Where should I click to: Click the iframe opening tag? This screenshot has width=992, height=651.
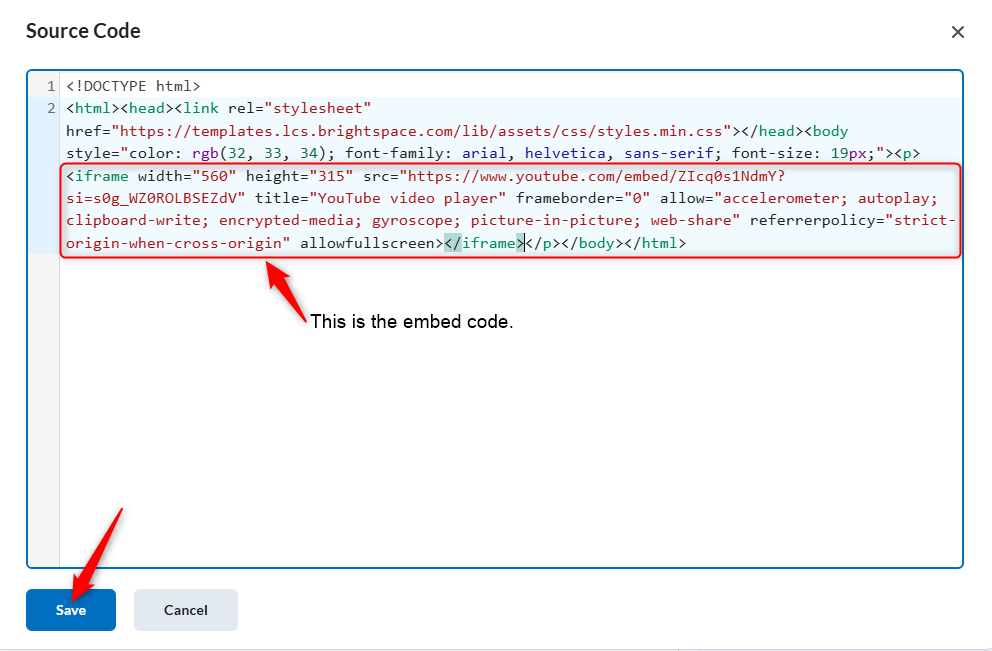[x=97, y=176]
